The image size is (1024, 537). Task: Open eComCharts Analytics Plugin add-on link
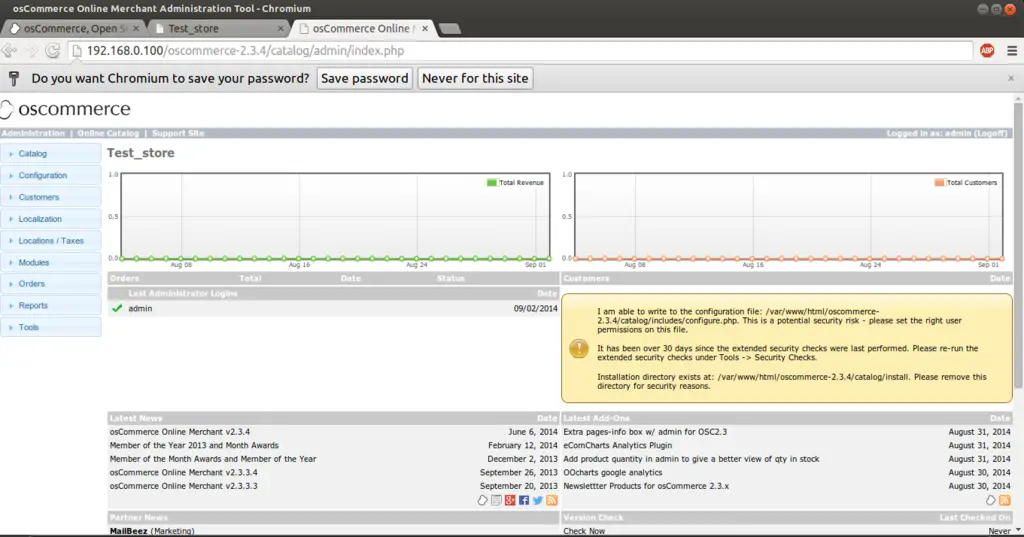click(617, 446)
